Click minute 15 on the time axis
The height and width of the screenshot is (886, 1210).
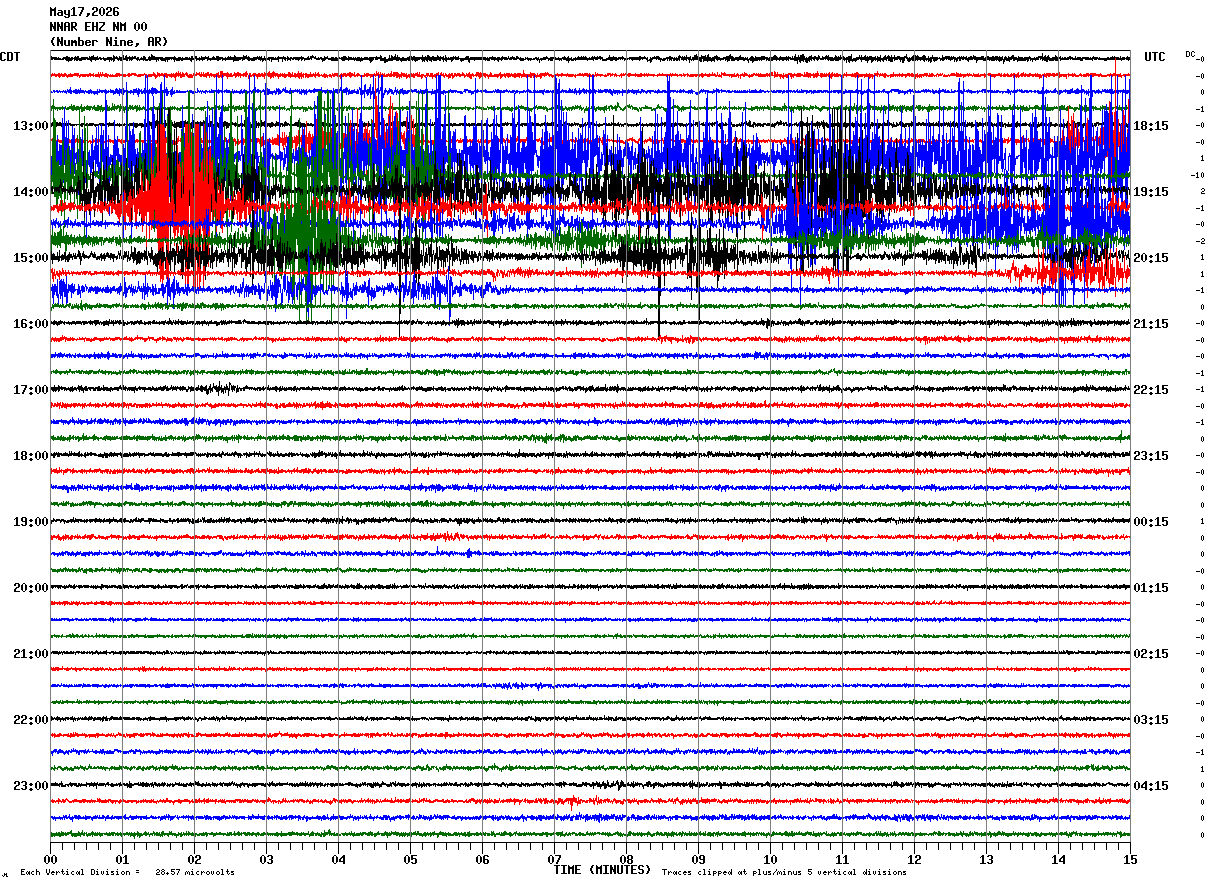1130,859
